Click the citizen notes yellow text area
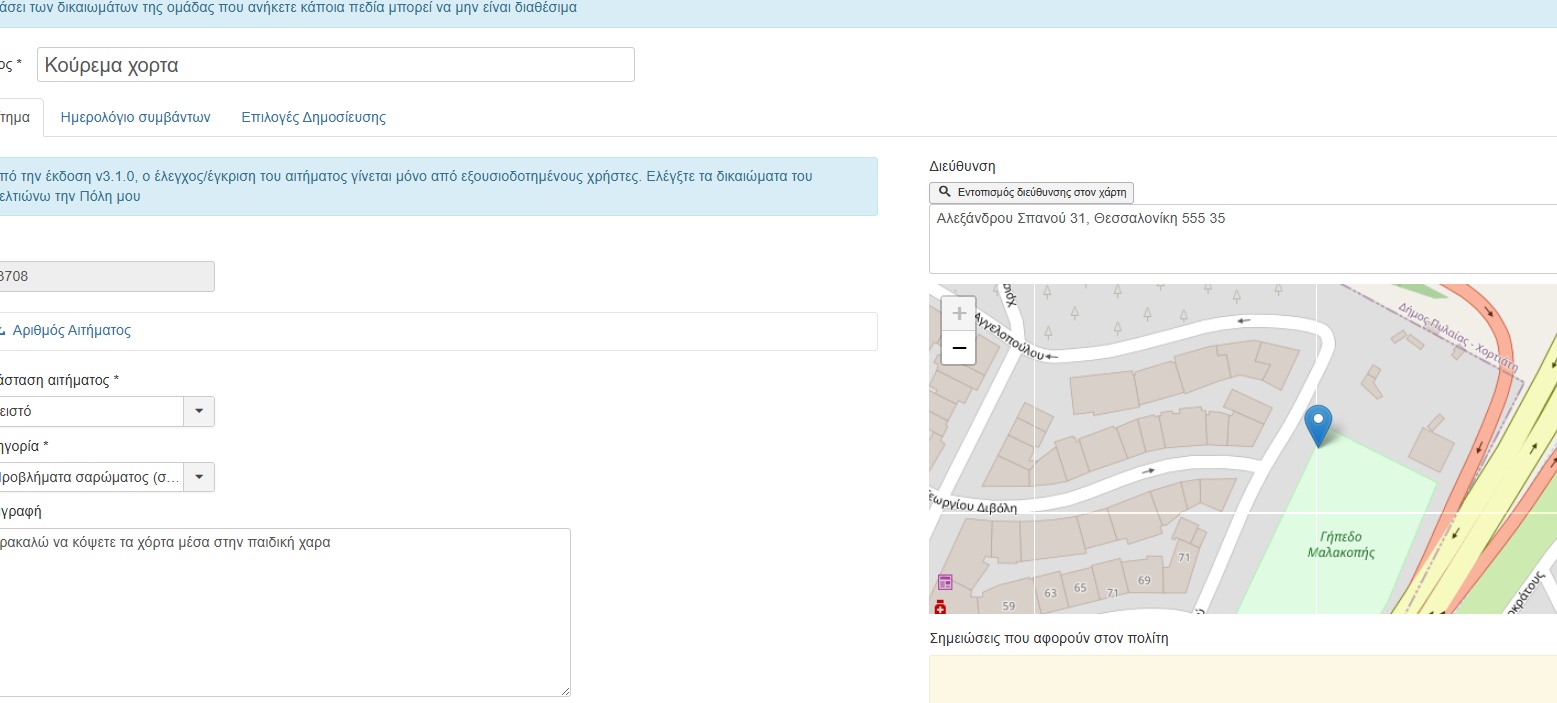This screenshot has height=703, width=1557. pyautogui.click(x=1243, y=679)
